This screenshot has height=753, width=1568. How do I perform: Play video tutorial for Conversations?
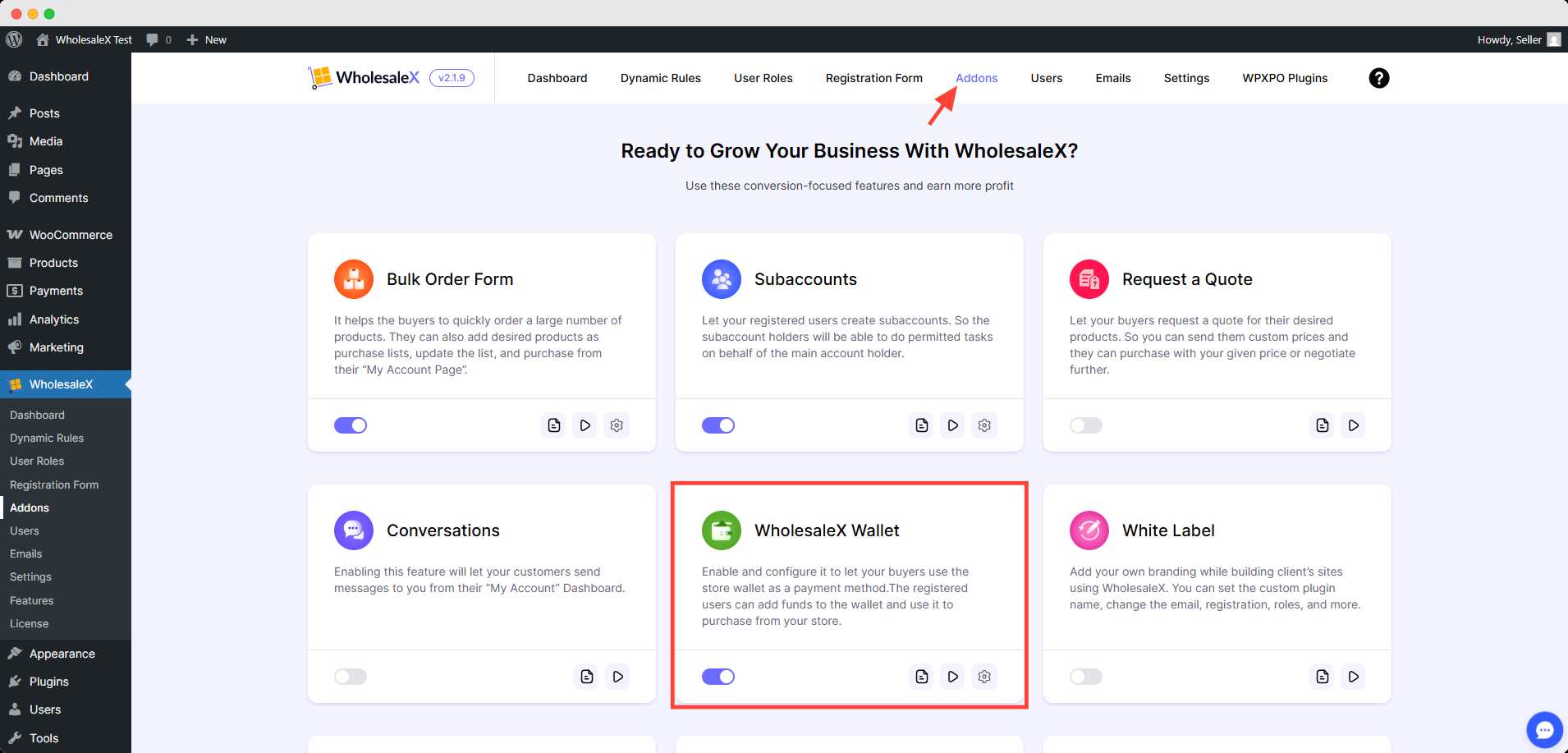coord(618,677)
